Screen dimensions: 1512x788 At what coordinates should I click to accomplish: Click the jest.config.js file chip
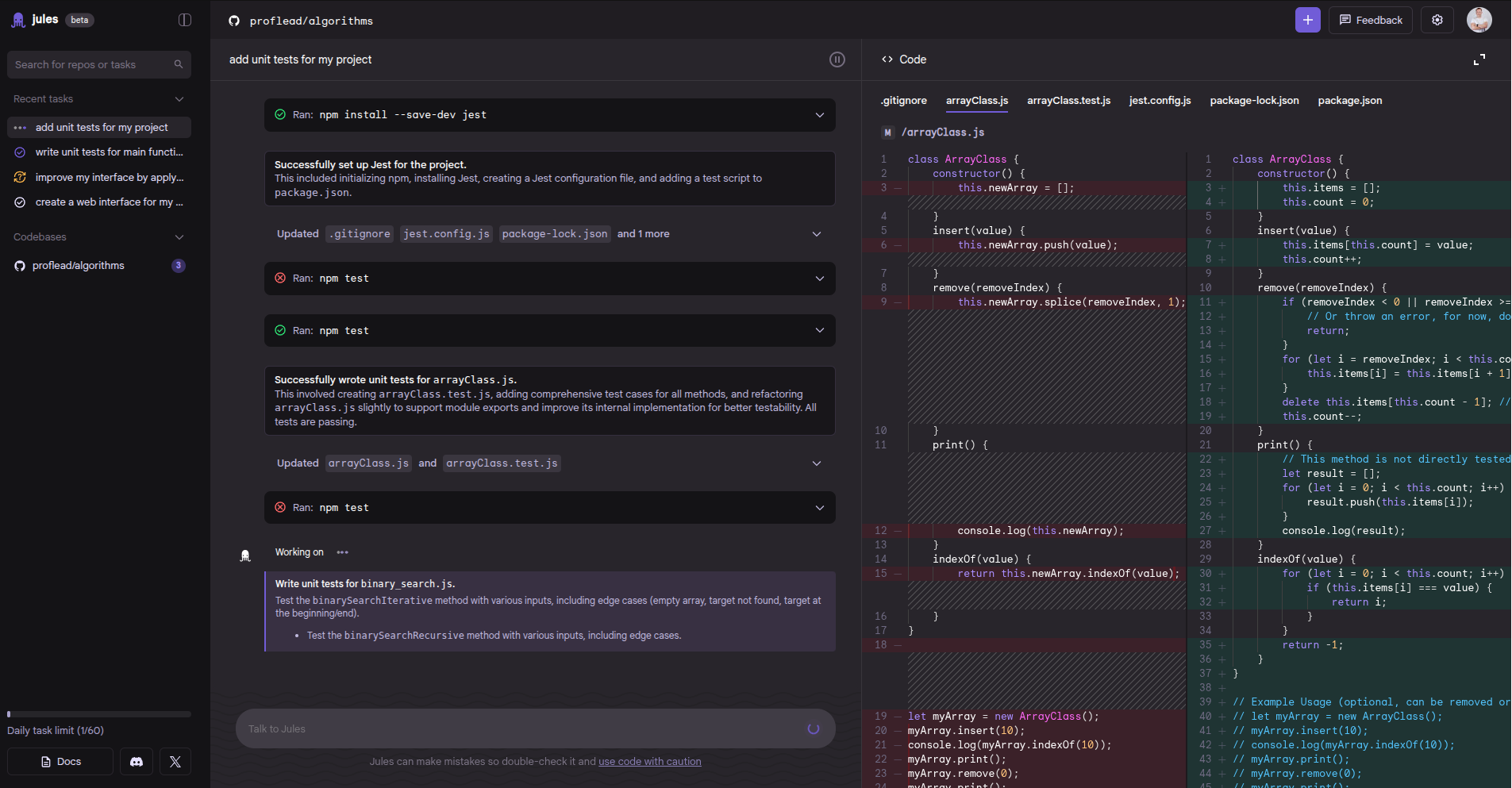point(446,234)
